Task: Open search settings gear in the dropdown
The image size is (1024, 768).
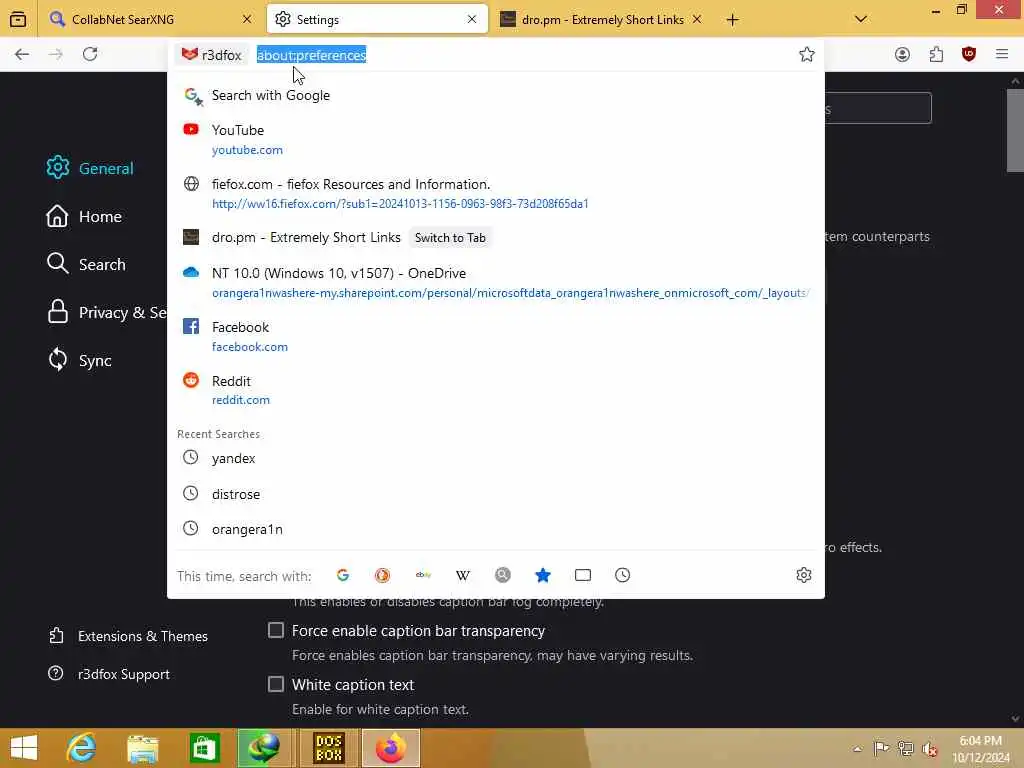Action: pyautogui.click(x=804, y=575)
